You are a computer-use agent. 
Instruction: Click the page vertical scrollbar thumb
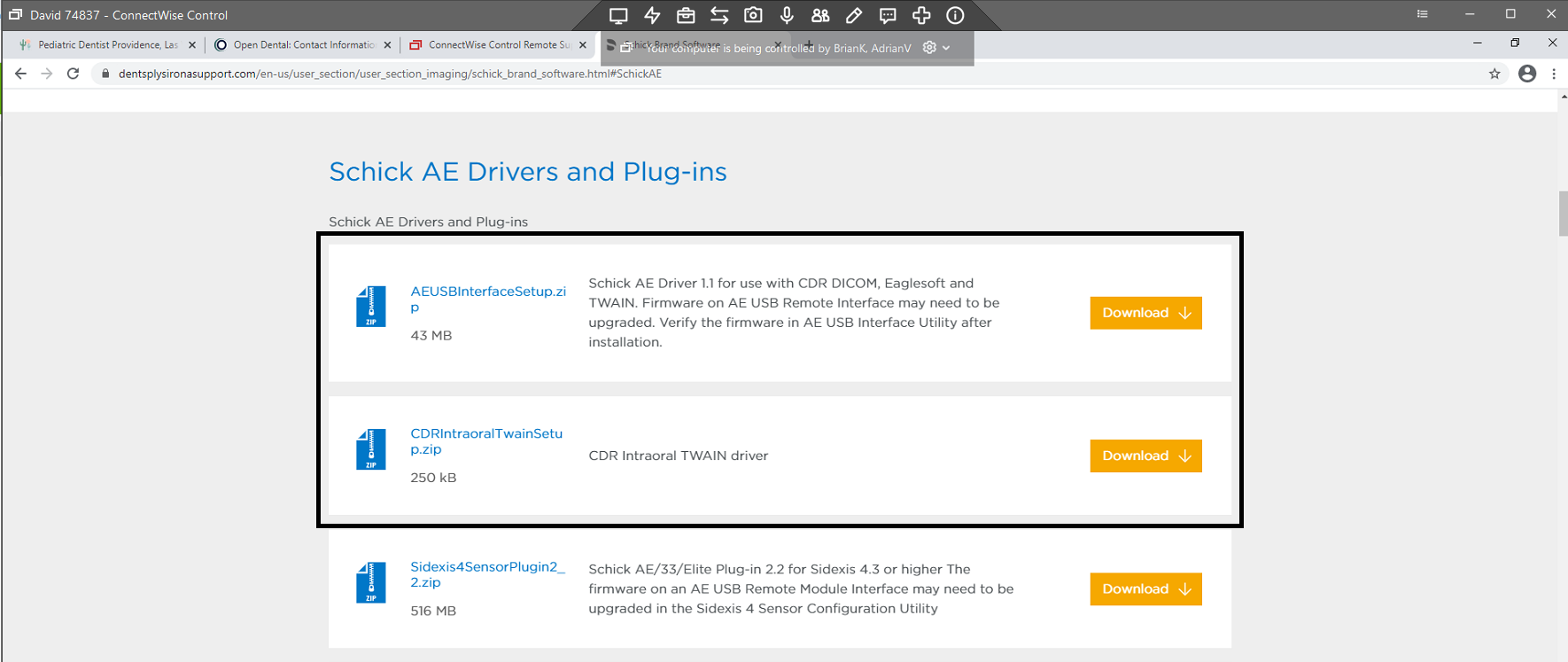[1563, 213]
